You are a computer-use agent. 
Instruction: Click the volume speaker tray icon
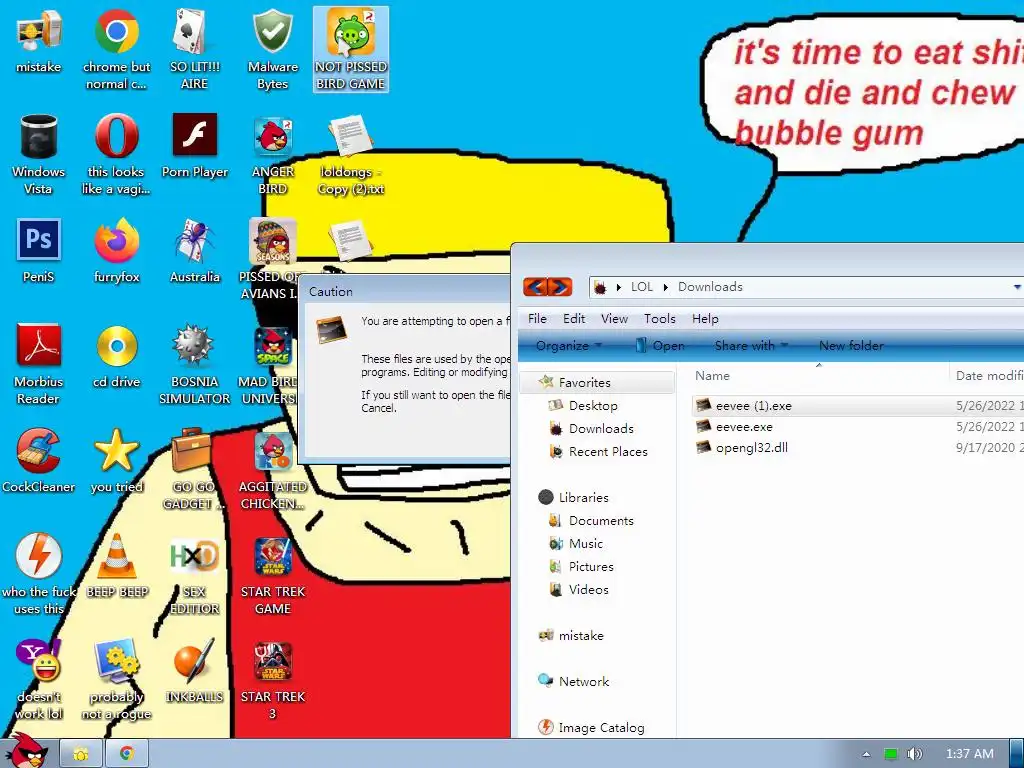click(x=914, y=754)
